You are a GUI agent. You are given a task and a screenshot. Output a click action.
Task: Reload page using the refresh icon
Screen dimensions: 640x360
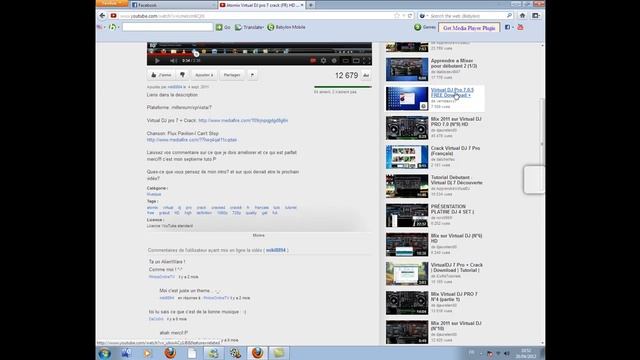click(410, 16)
